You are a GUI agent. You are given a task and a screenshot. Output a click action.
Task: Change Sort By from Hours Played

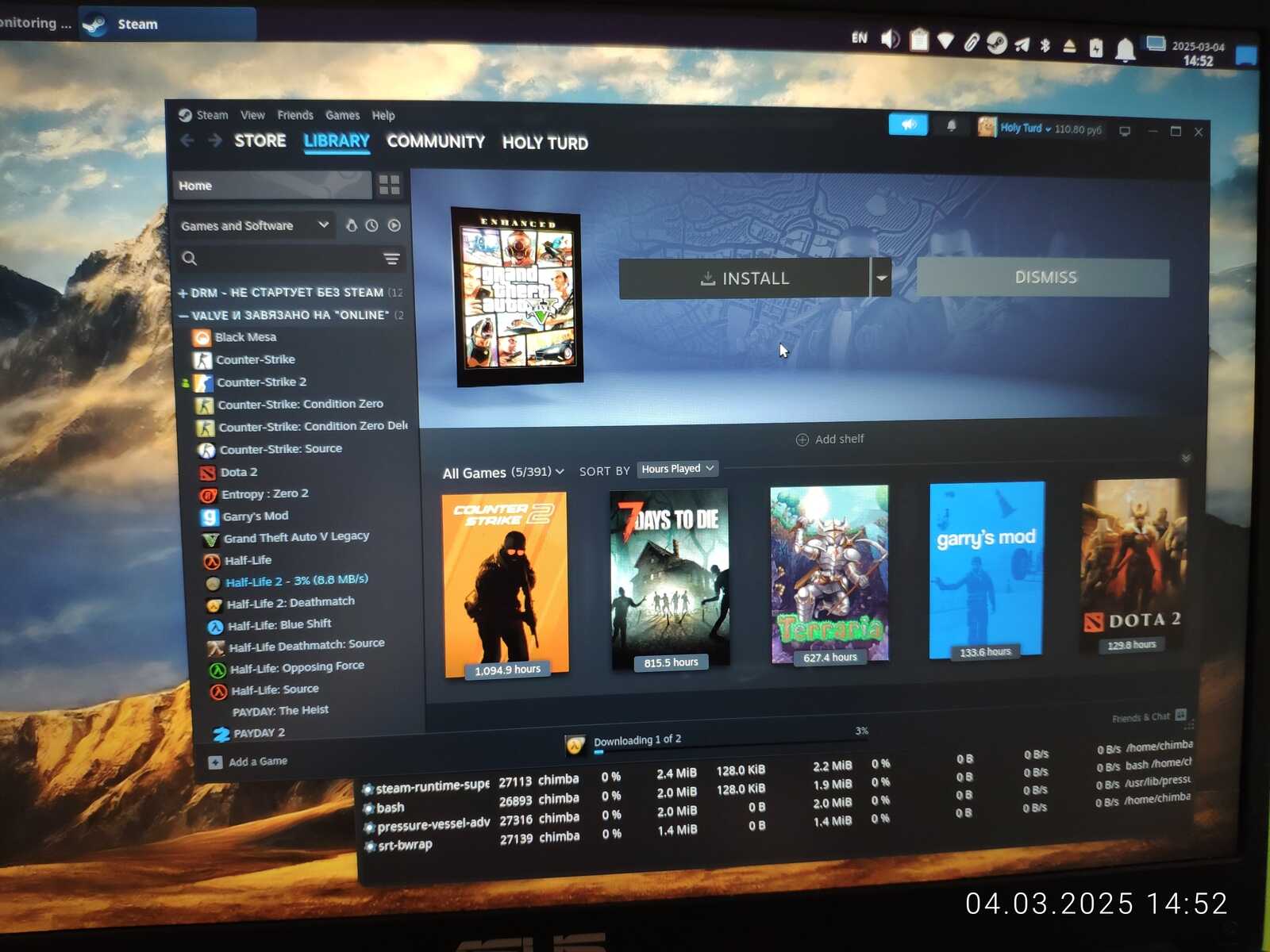pos(677,469)
